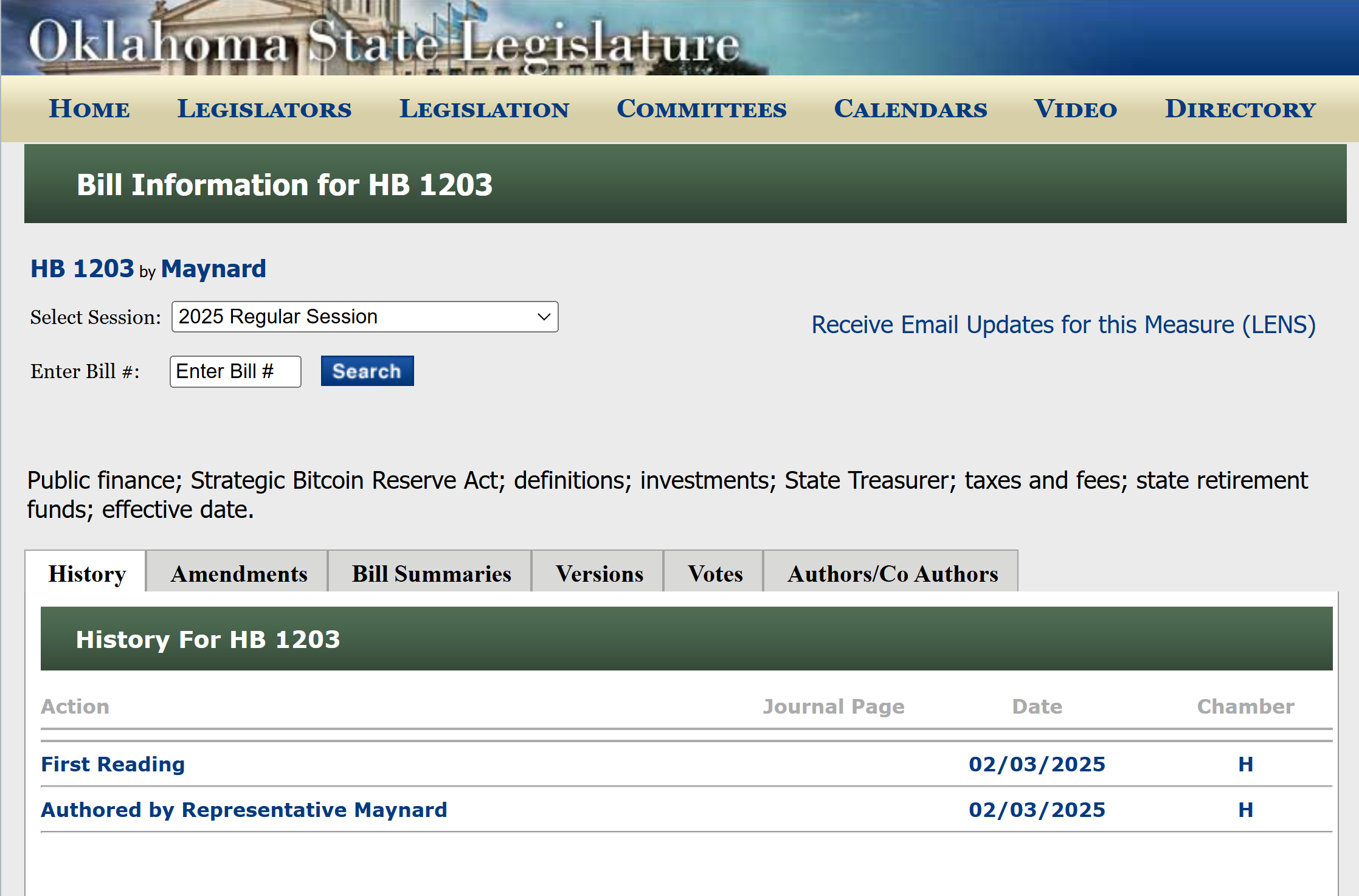Screen dimensions: 1359x896
Task: Click the Chamber column header
Action: click(x=1245, y=706)
